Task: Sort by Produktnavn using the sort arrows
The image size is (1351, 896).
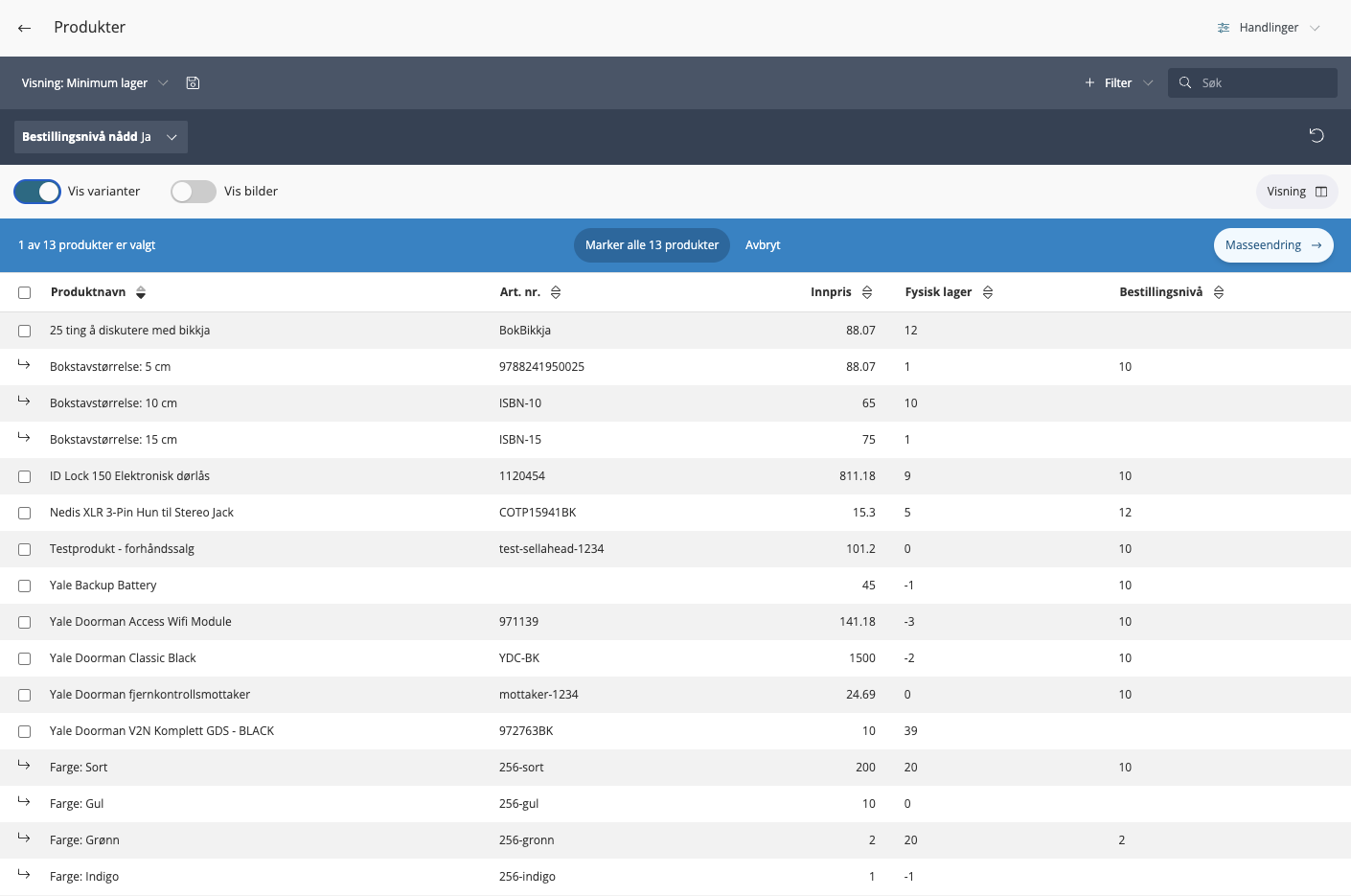Action: (x=141, y=292)
